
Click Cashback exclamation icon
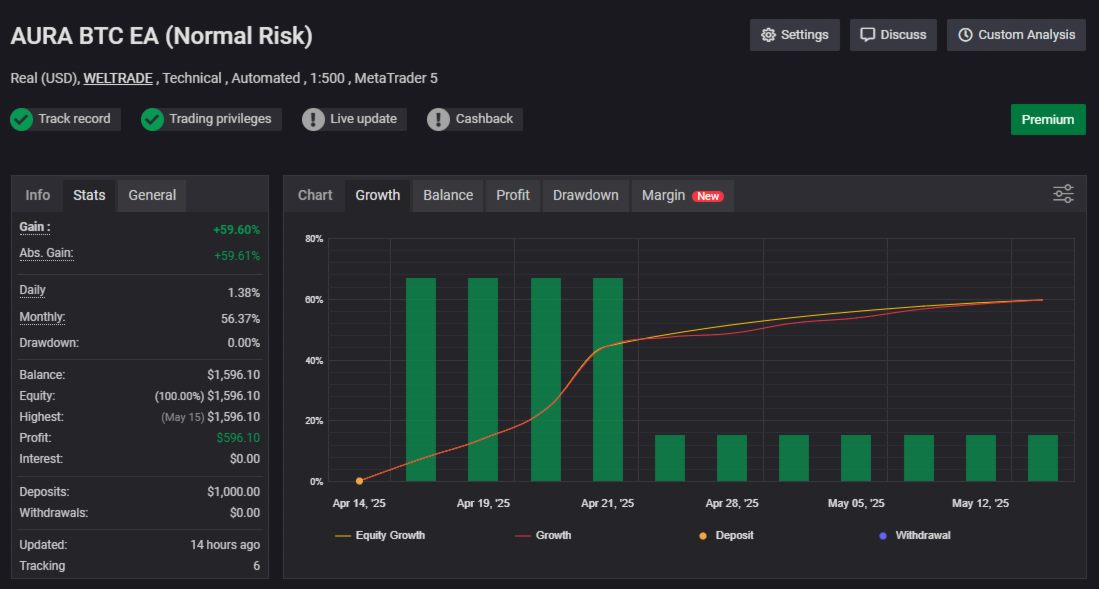(x=438, y=119)
